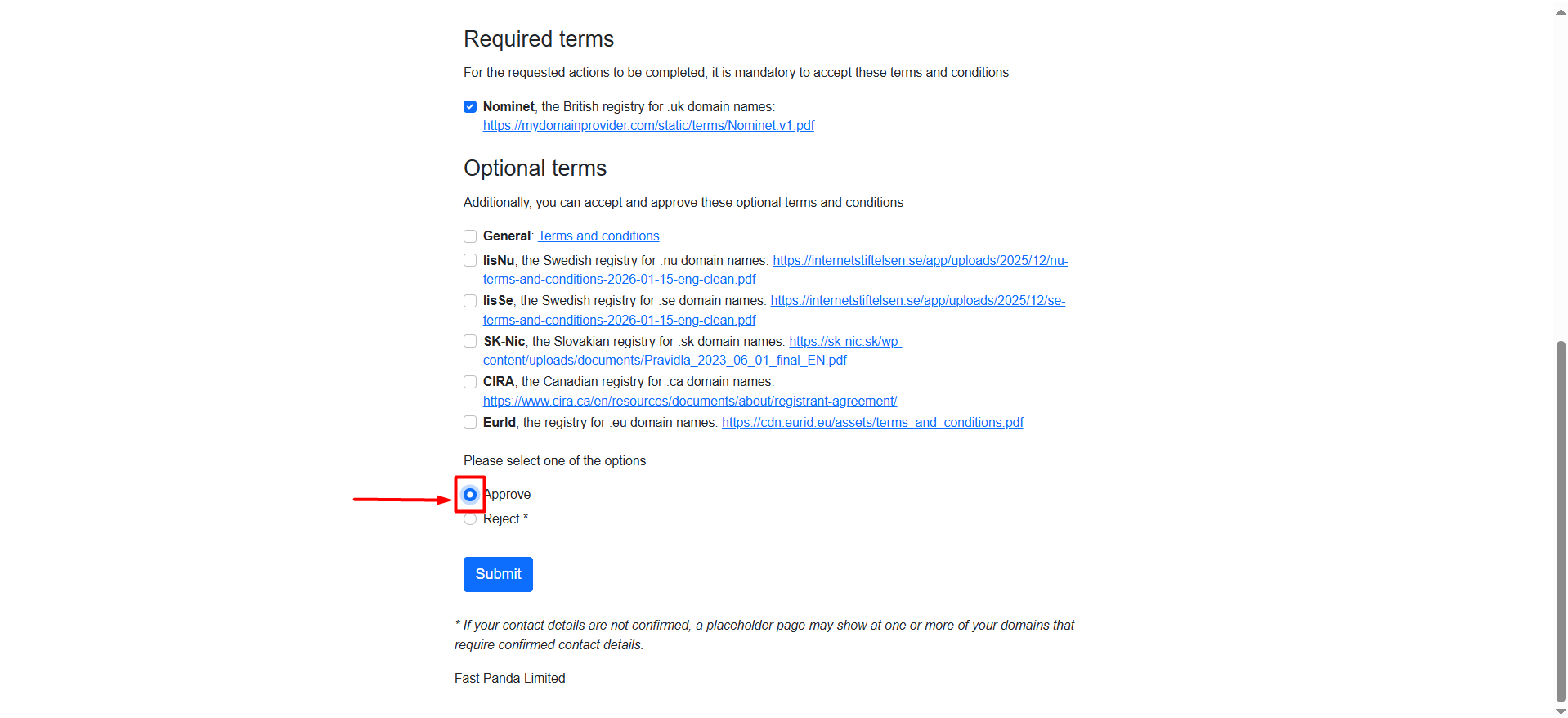Open the .se terms PDF link
Screen dimensions: 1568x718
pos(917,301)
